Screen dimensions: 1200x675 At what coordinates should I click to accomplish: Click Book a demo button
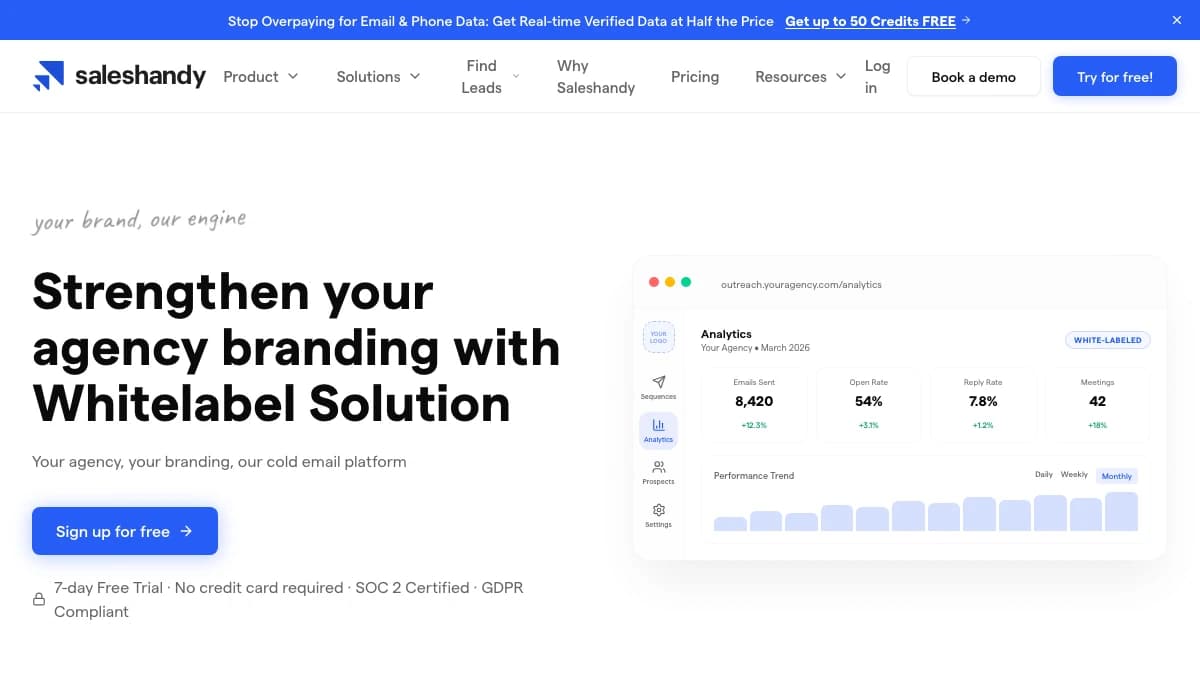point(974,76)
